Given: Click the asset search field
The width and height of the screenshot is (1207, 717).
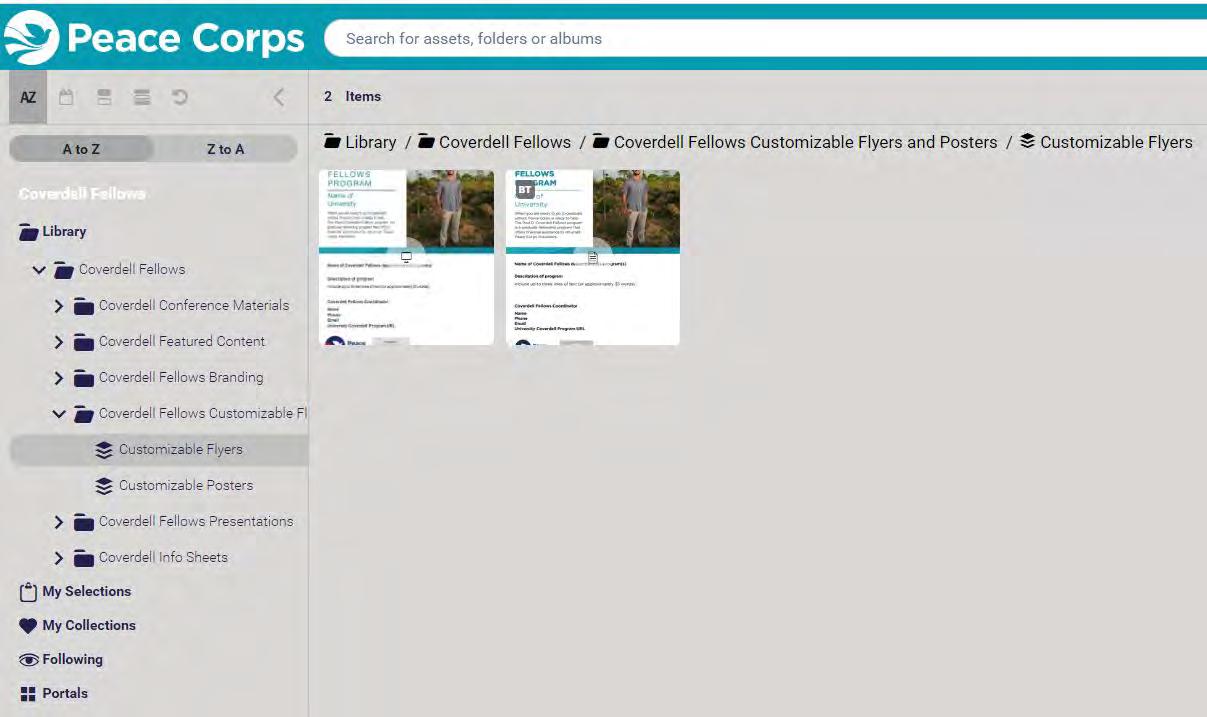Looking at the screenshot, I should click(x=765, y=39).
